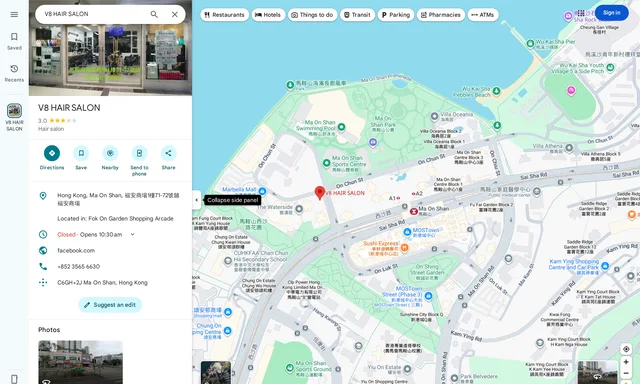
Task: Click the Sign in button
Action: coord(611,13)
